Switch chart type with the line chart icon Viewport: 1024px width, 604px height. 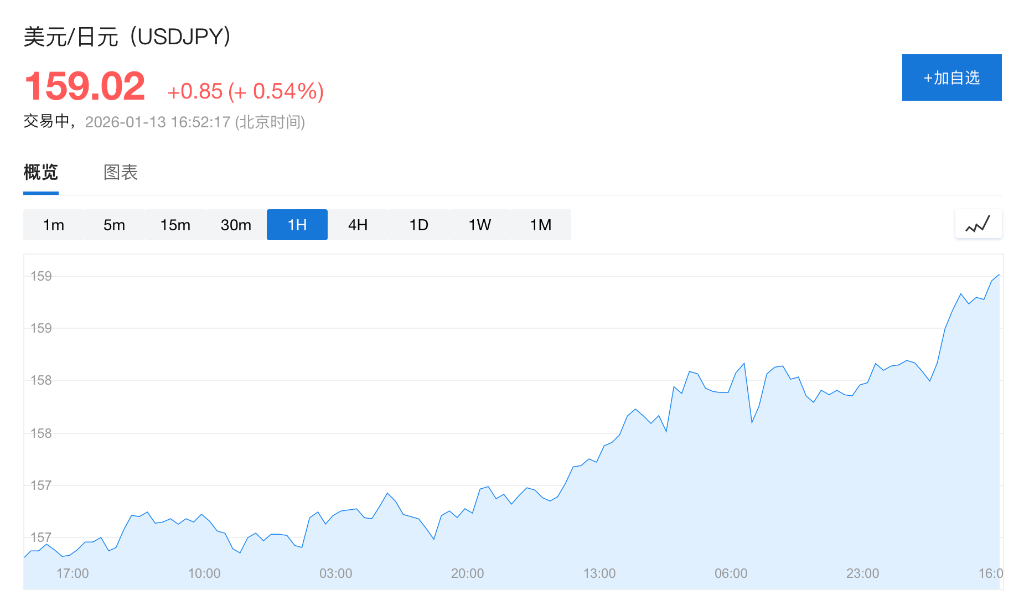(977, 224)
